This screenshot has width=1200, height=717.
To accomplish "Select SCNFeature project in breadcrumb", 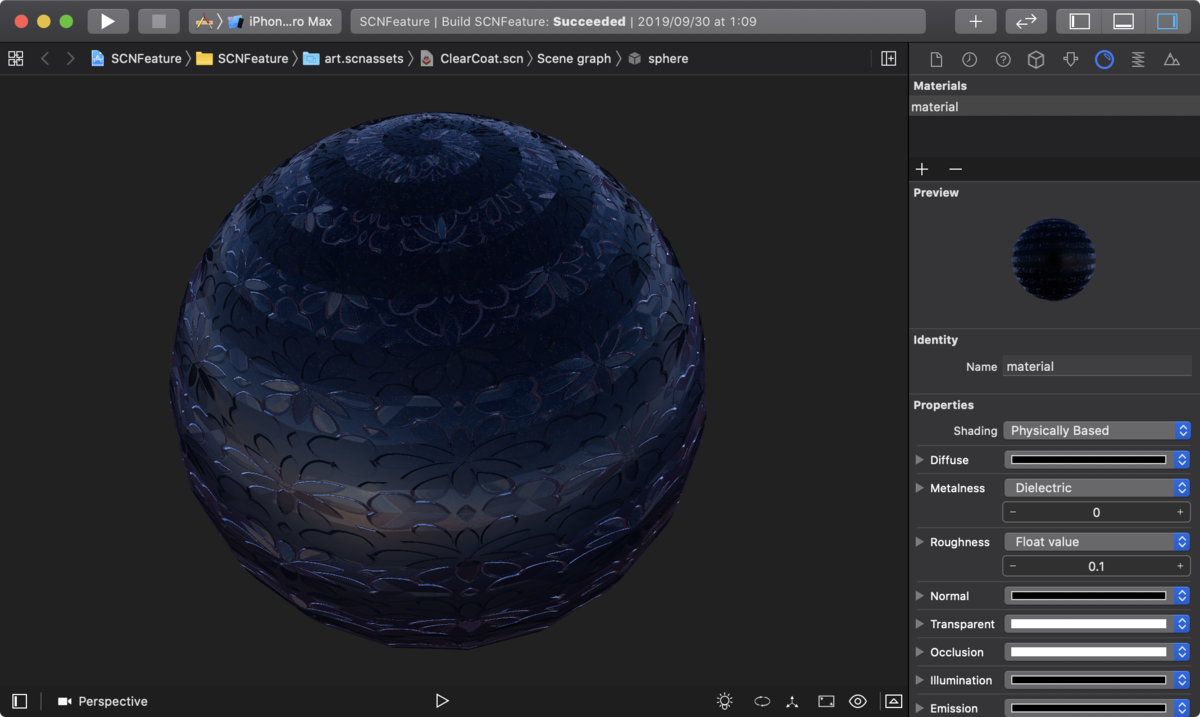I will 136,59.
